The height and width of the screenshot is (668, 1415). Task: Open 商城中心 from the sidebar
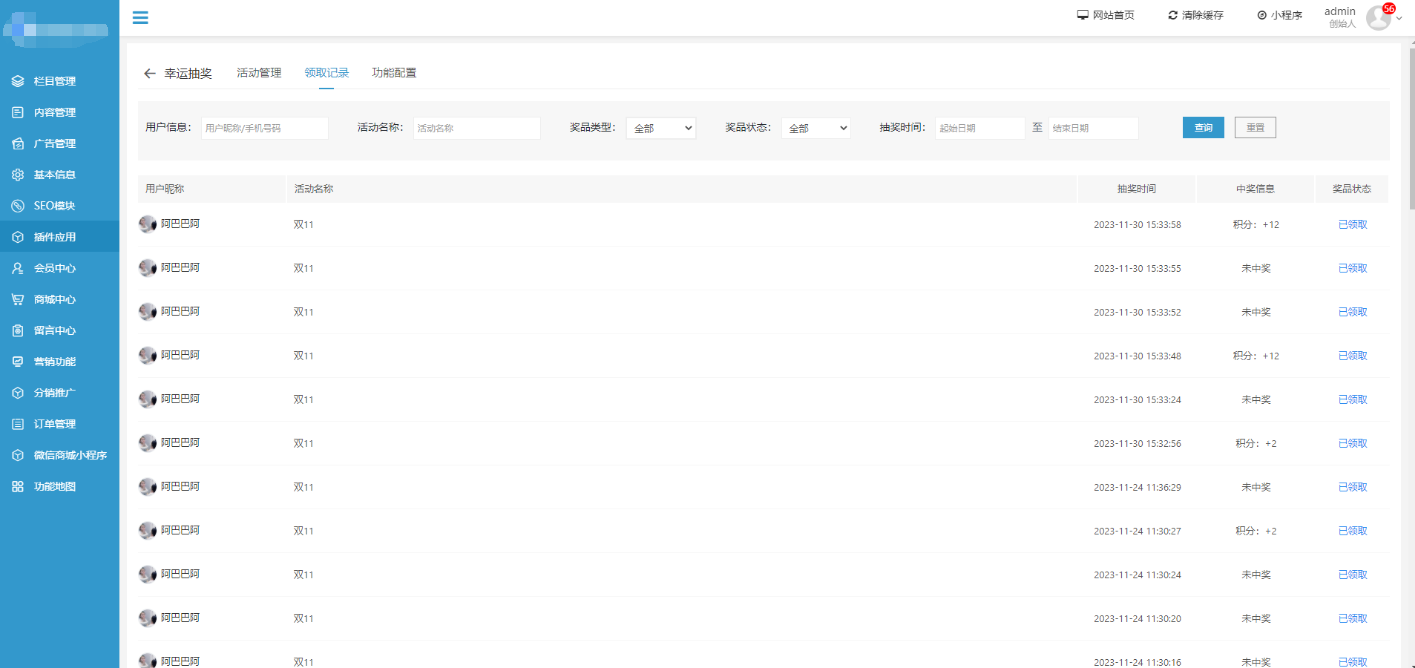pyautogui.click(x=55, y=300)
